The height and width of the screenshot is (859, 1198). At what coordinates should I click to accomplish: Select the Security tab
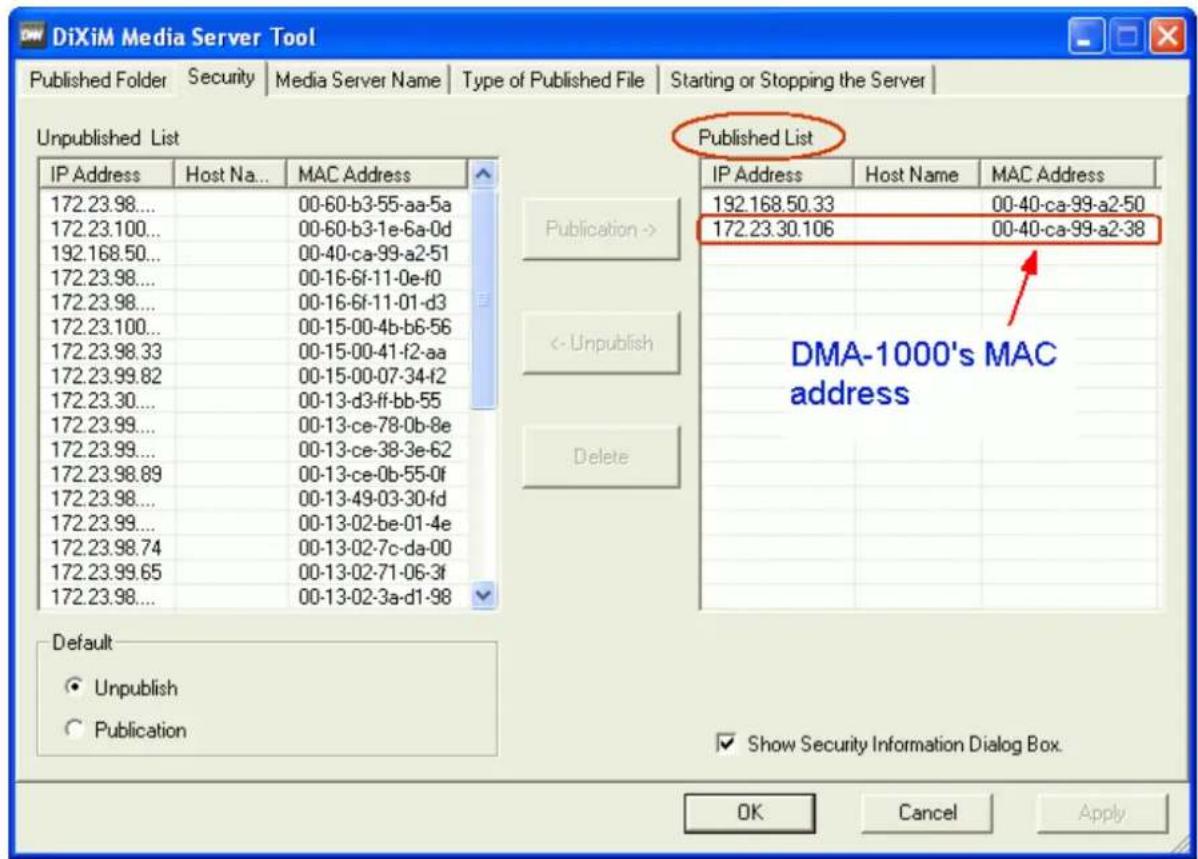pyautogui.click(x=221, y=77)
